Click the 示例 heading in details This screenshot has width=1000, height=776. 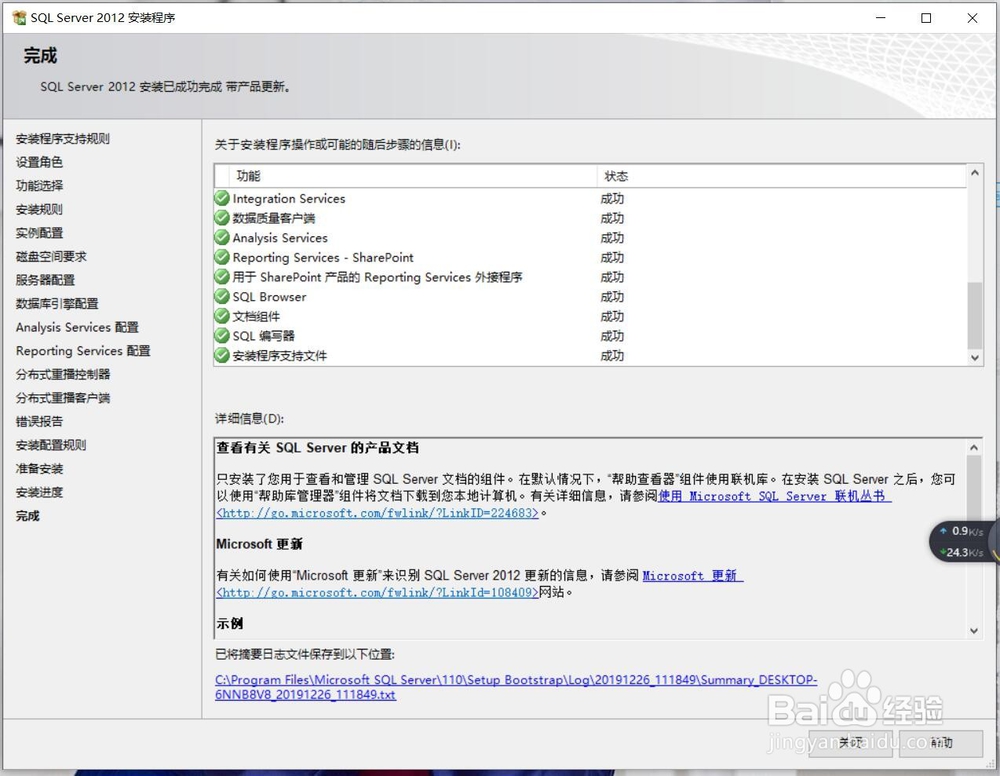tap(230, 623)
